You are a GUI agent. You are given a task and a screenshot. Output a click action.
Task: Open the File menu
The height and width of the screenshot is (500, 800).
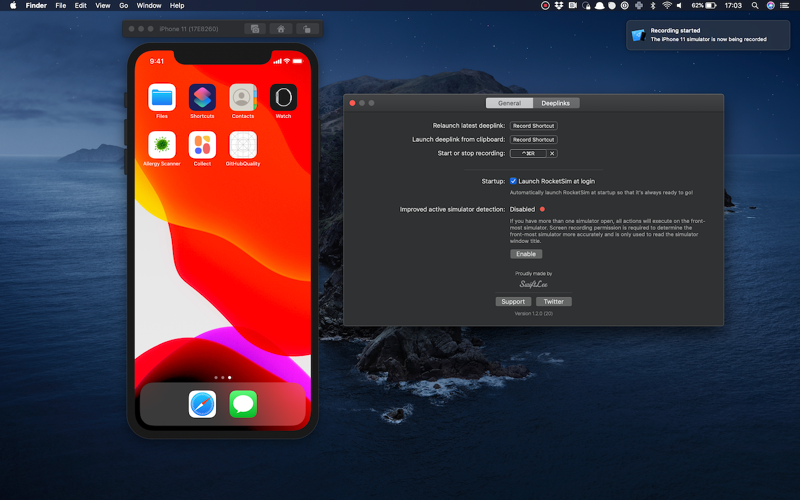[61, 6]
